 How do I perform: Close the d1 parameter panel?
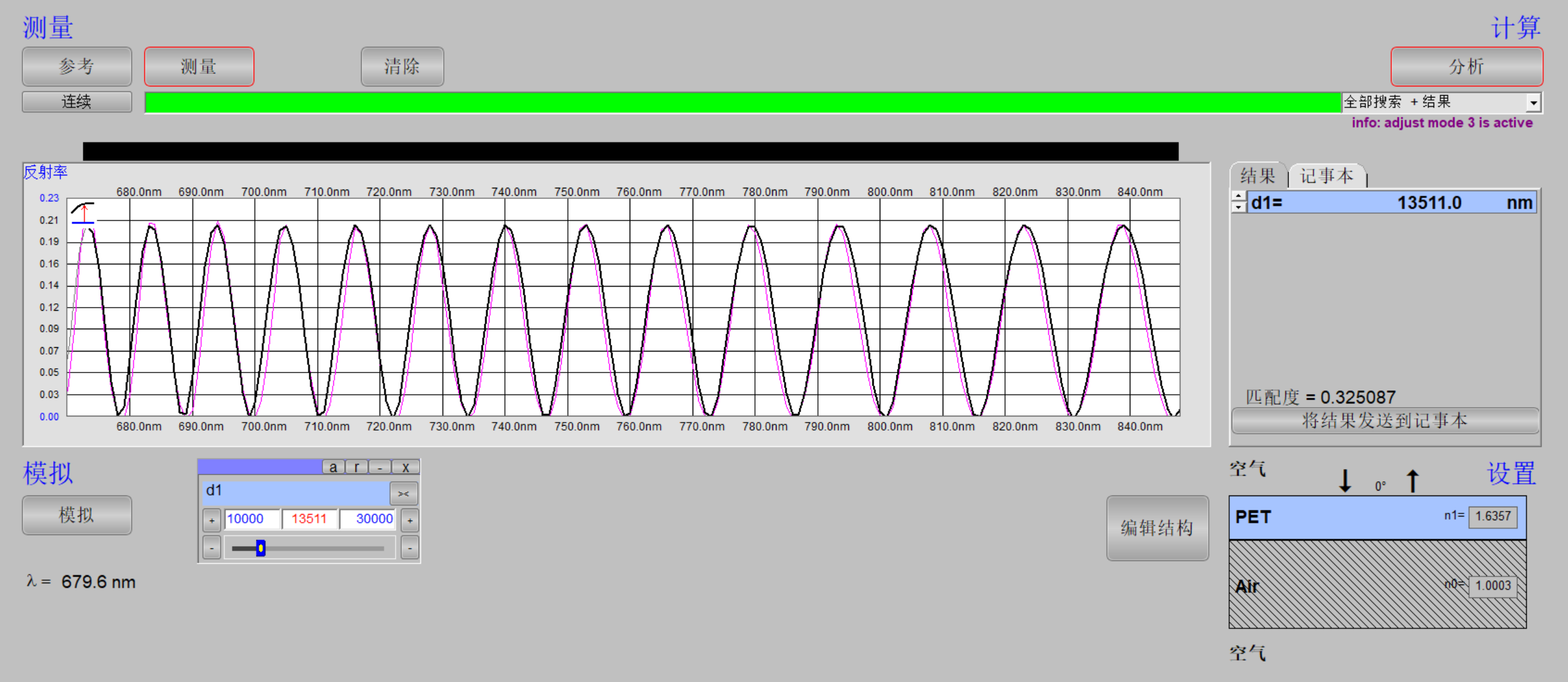(406, 467)
